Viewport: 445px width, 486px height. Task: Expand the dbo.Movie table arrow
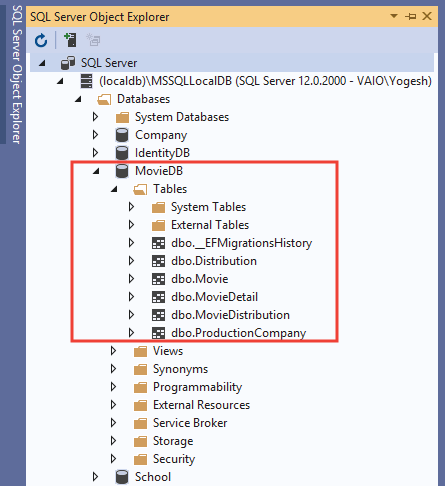point(131,279)
